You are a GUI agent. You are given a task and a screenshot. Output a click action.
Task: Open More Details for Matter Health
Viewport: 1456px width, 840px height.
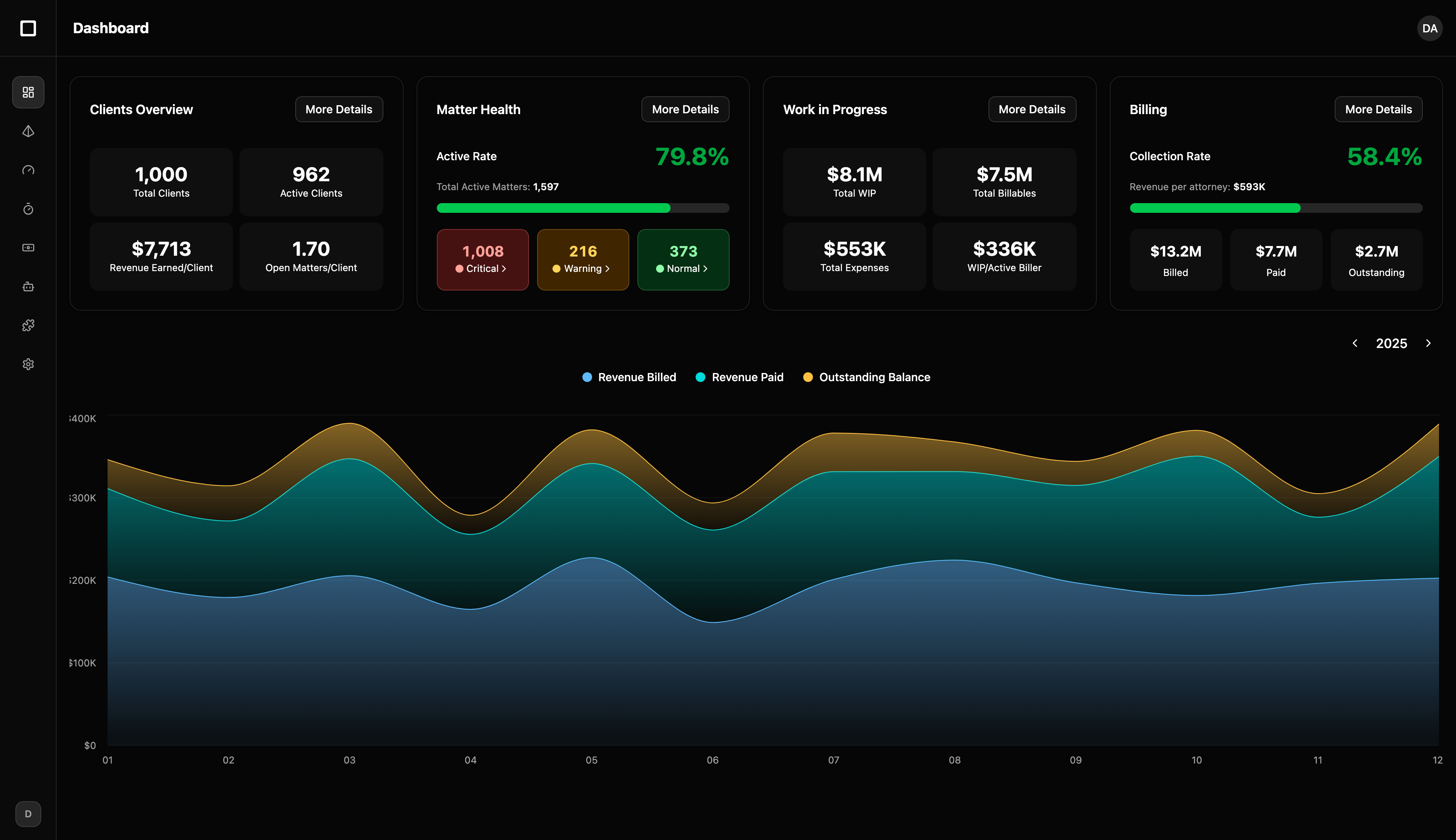click(684, 109)
